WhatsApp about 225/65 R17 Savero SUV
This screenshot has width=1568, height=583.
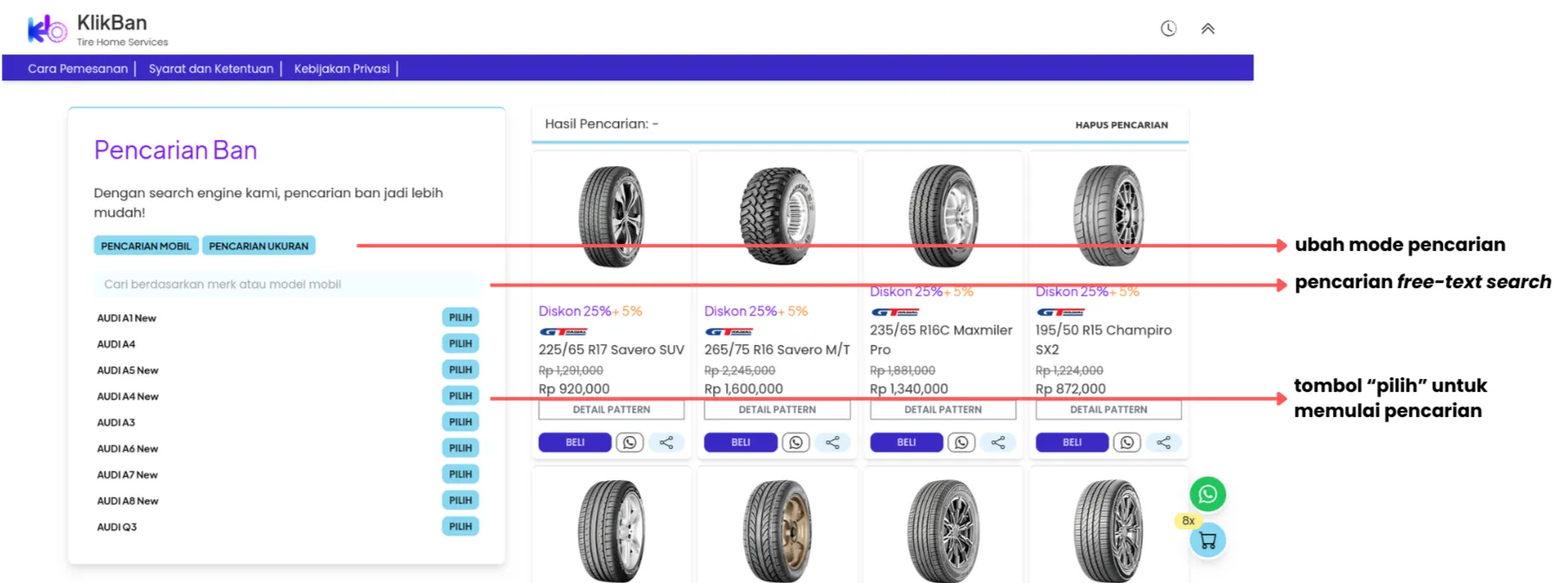[629, 442]
